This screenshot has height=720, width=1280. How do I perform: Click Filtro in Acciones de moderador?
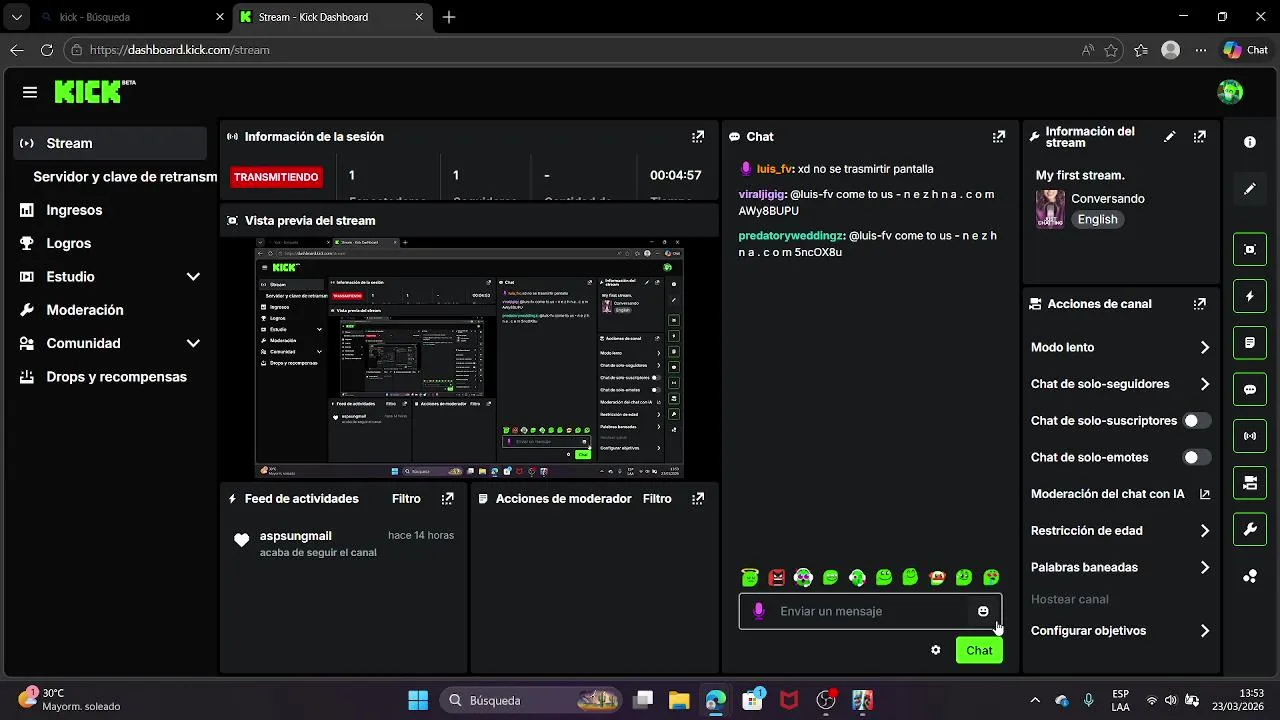(x=657, y=499)
